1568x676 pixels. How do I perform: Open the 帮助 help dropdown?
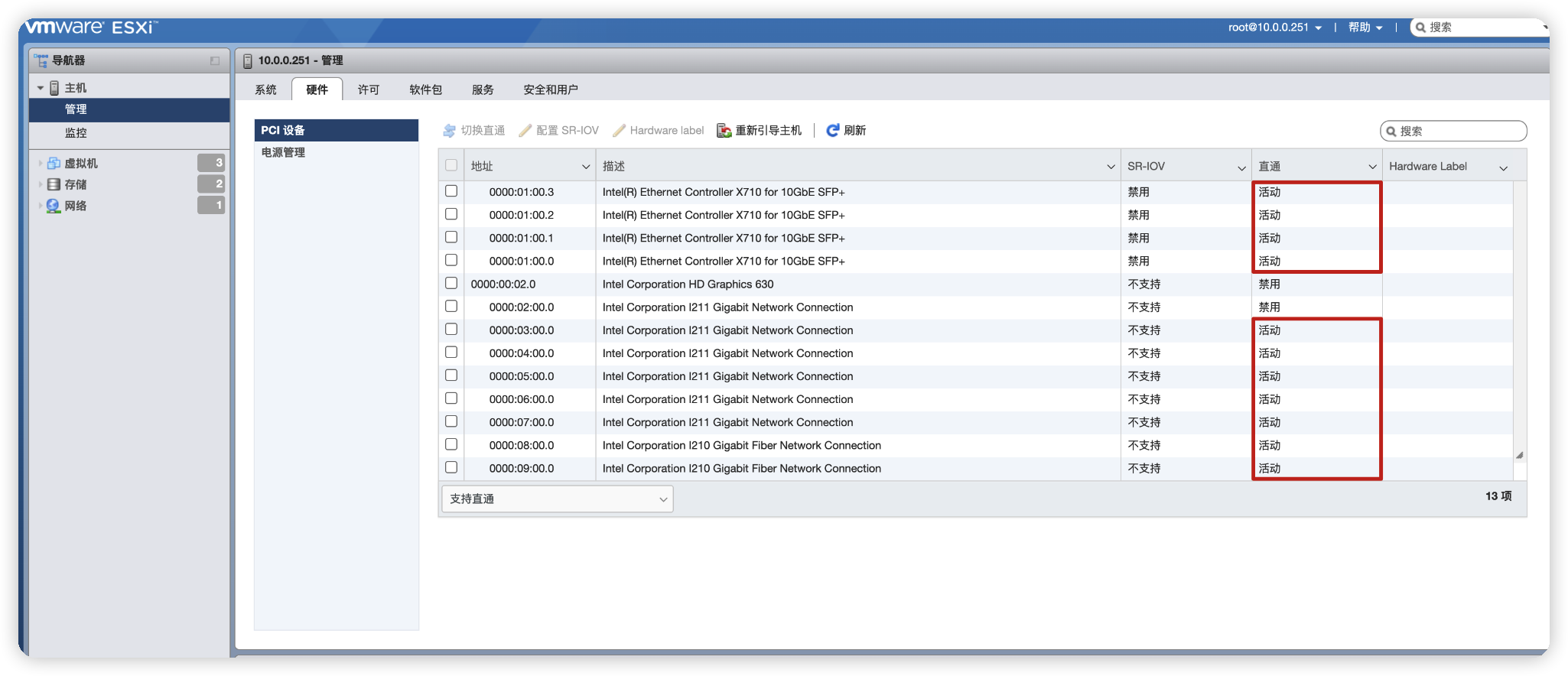click(x=1365, y=28)
